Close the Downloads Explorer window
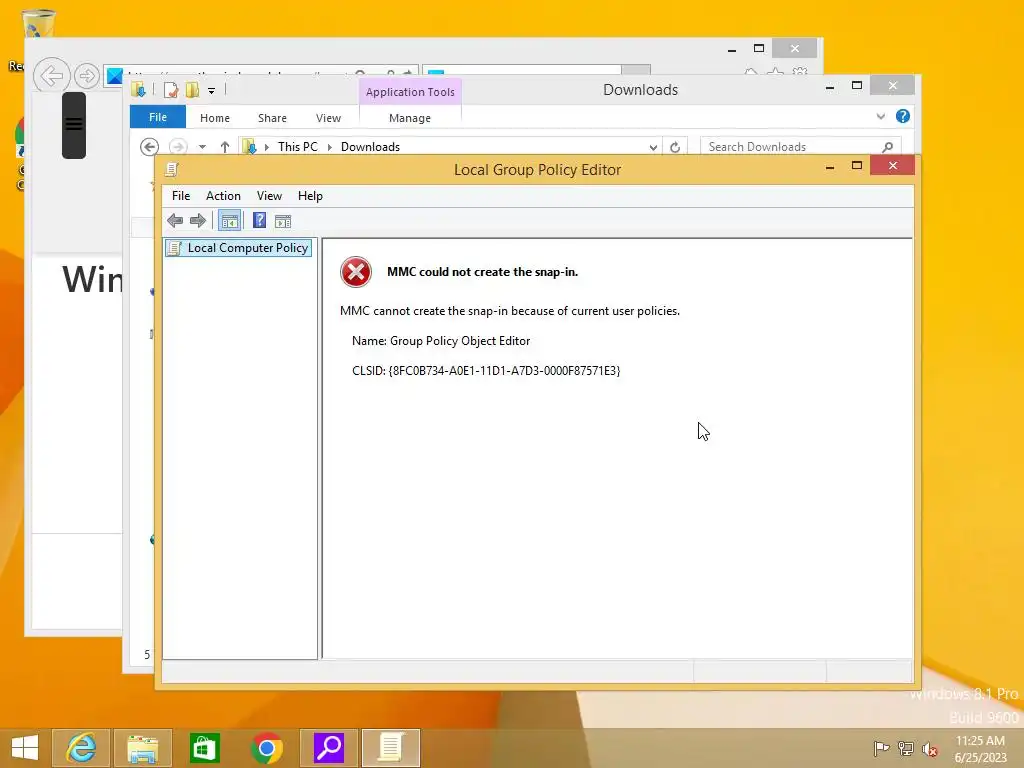1024x768 pixels. 893,86
